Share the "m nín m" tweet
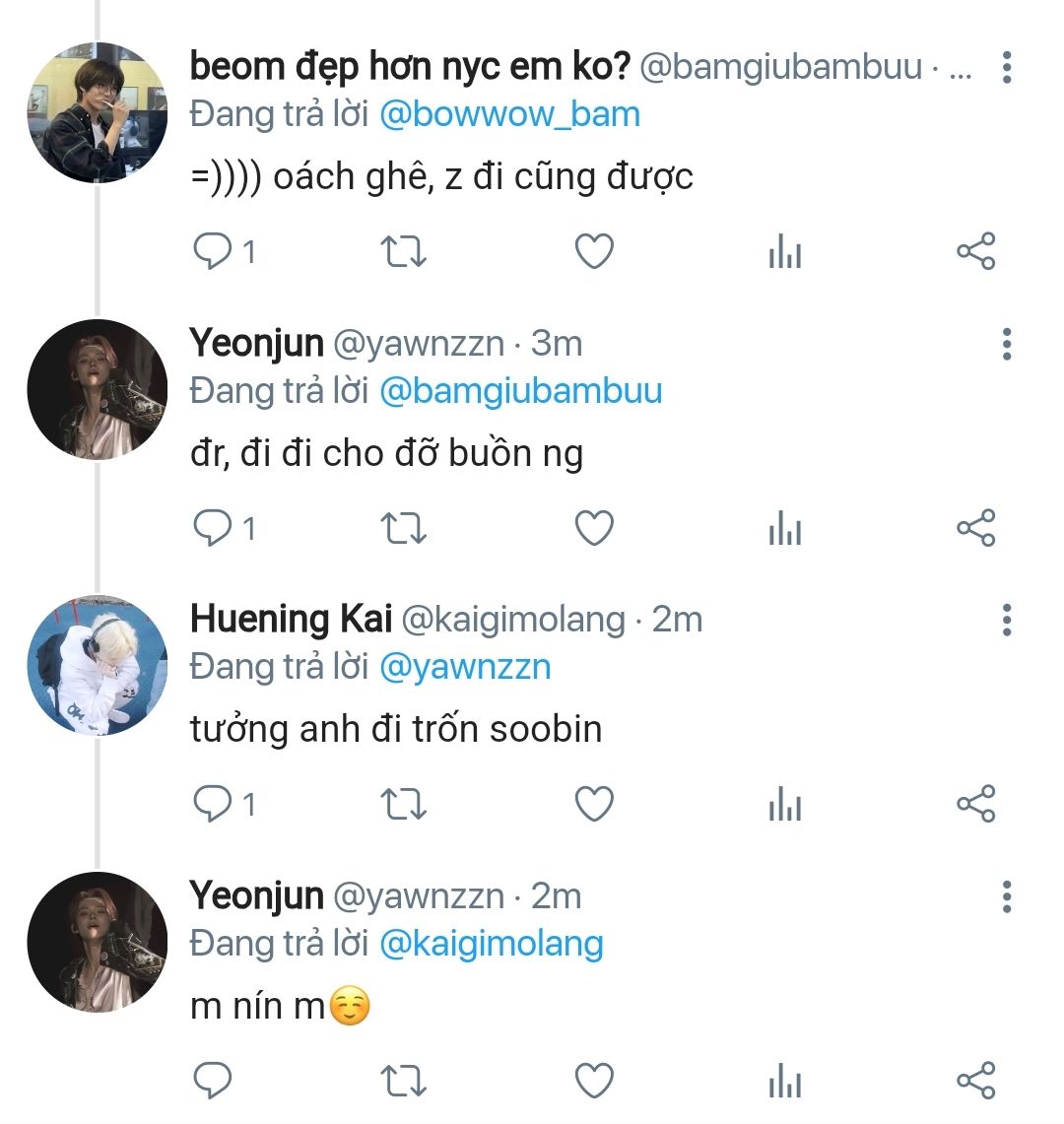Screen dimensions: 1064x1124 click(x=975, y=1082)
